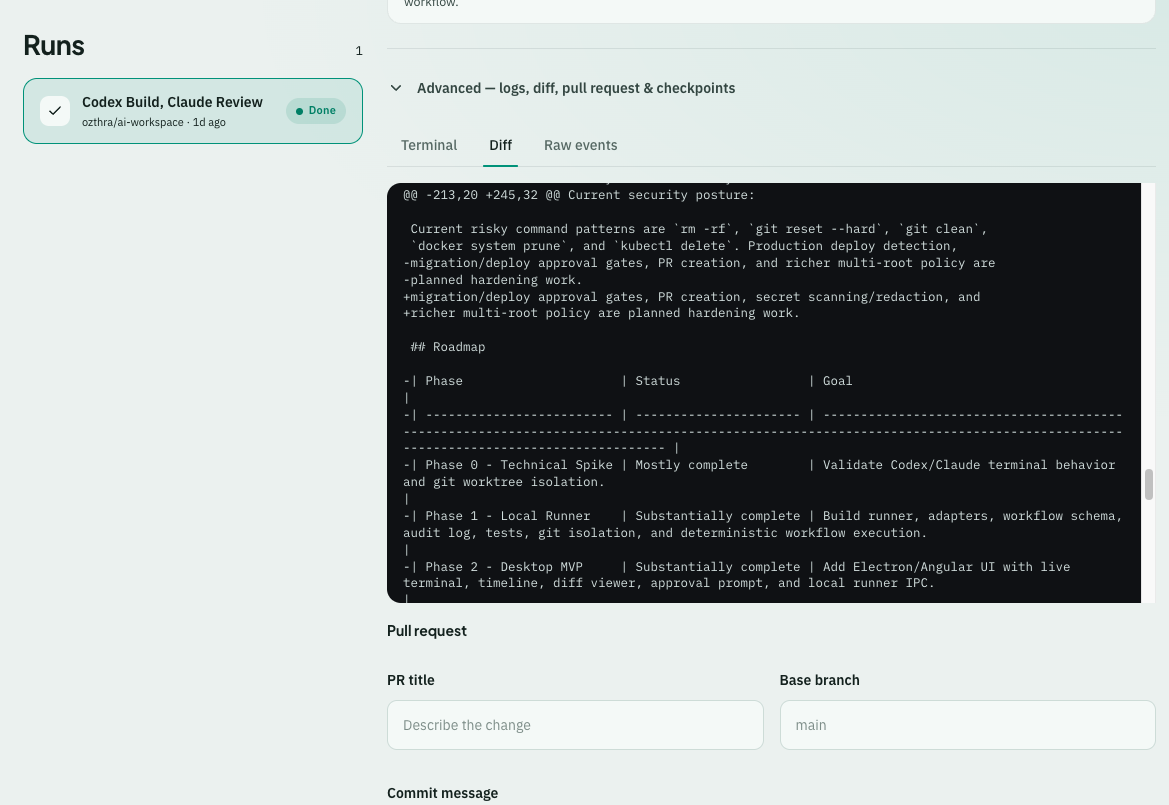Click the PR title label
This screenshot has height=805, width=1169.
click(411, 680)
